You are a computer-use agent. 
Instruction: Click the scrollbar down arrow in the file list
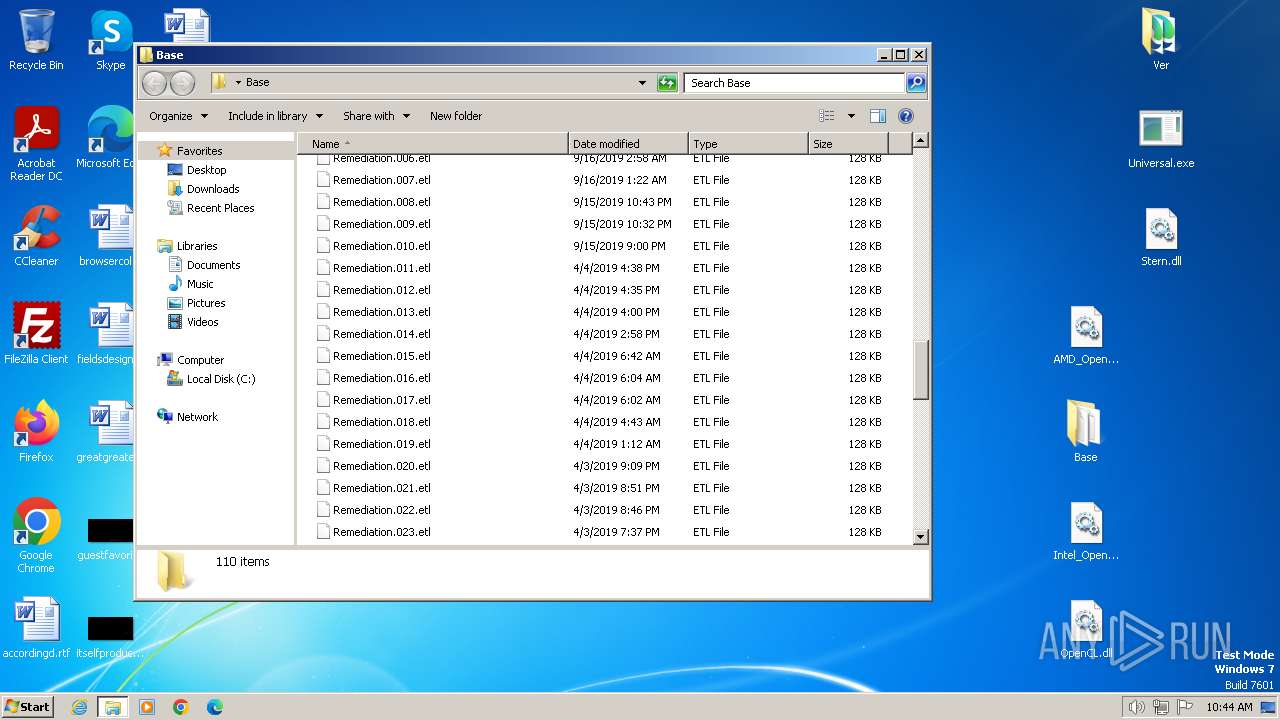pyautogui.click(x=921, y=537)
